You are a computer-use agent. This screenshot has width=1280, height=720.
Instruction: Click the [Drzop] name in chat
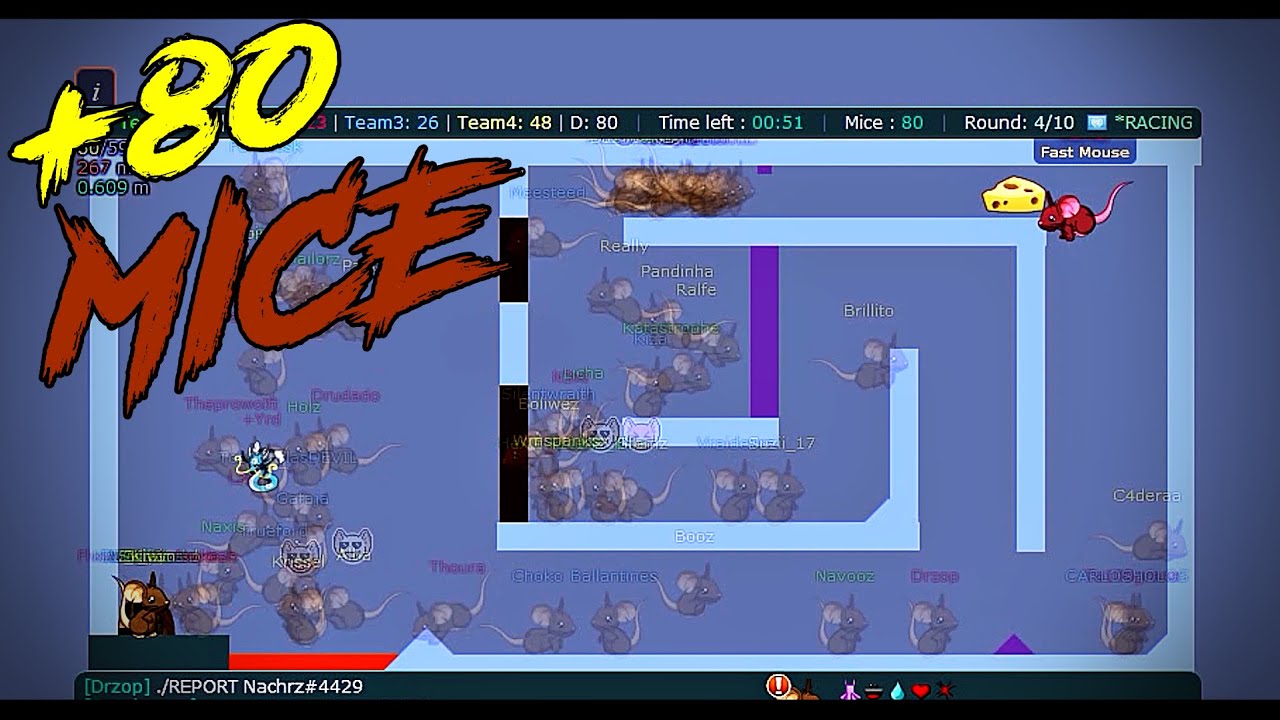click(118, 687)
